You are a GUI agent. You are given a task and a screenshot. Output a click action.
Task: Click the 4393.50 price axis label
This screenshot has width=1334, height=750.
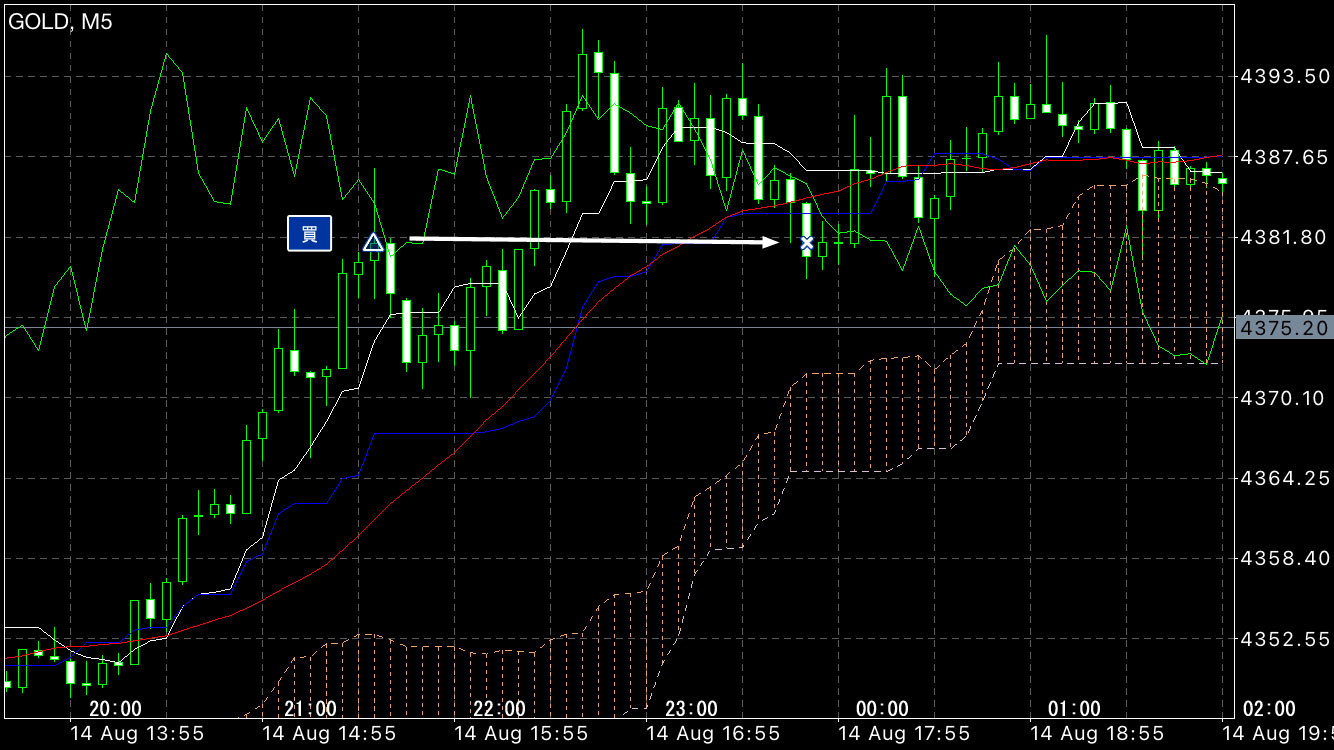pyautogui.click(x=1284, y=76)
